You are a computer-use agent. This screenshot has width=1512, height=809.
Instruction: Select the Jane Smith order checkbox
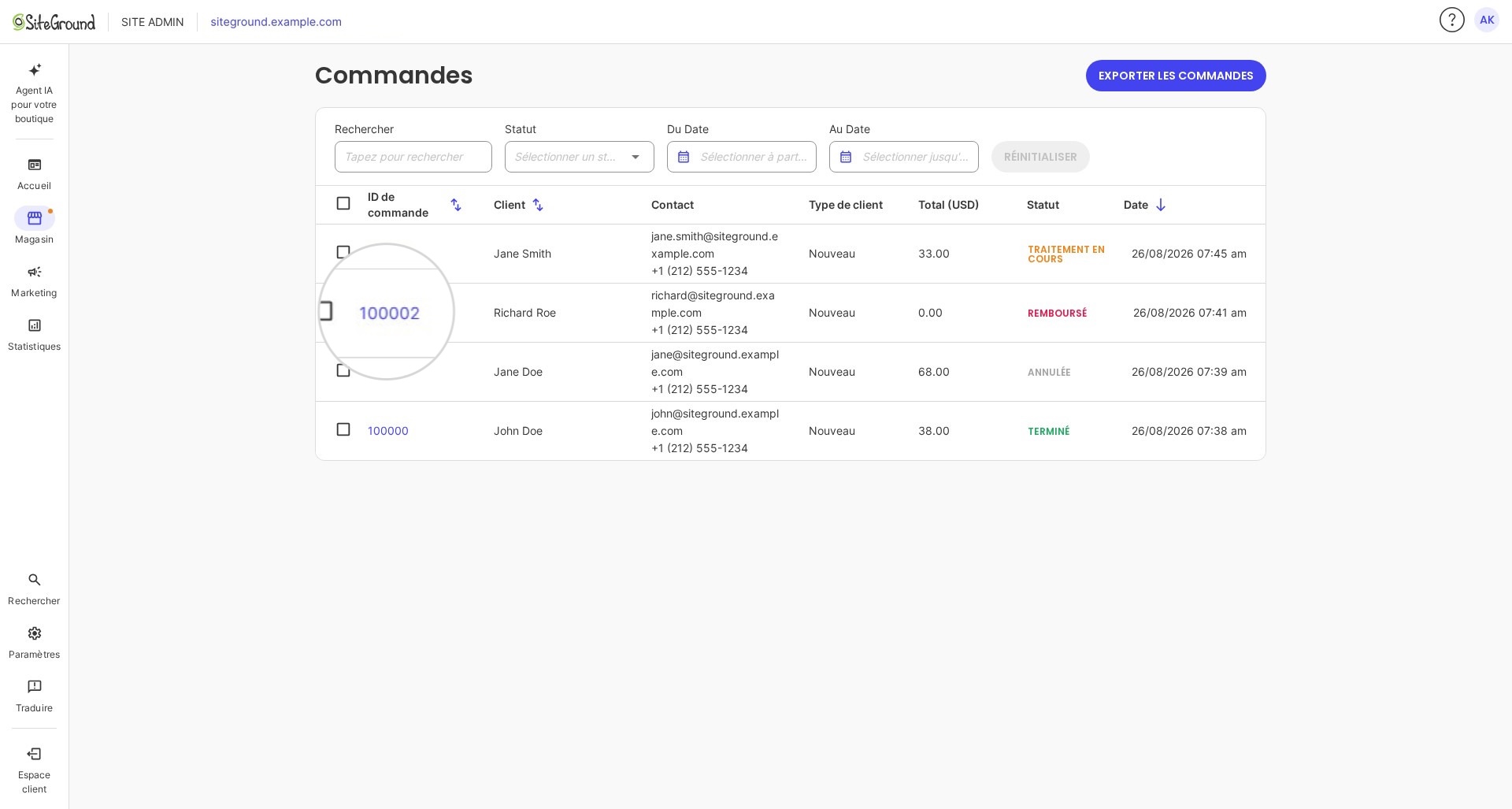[343, 252]
